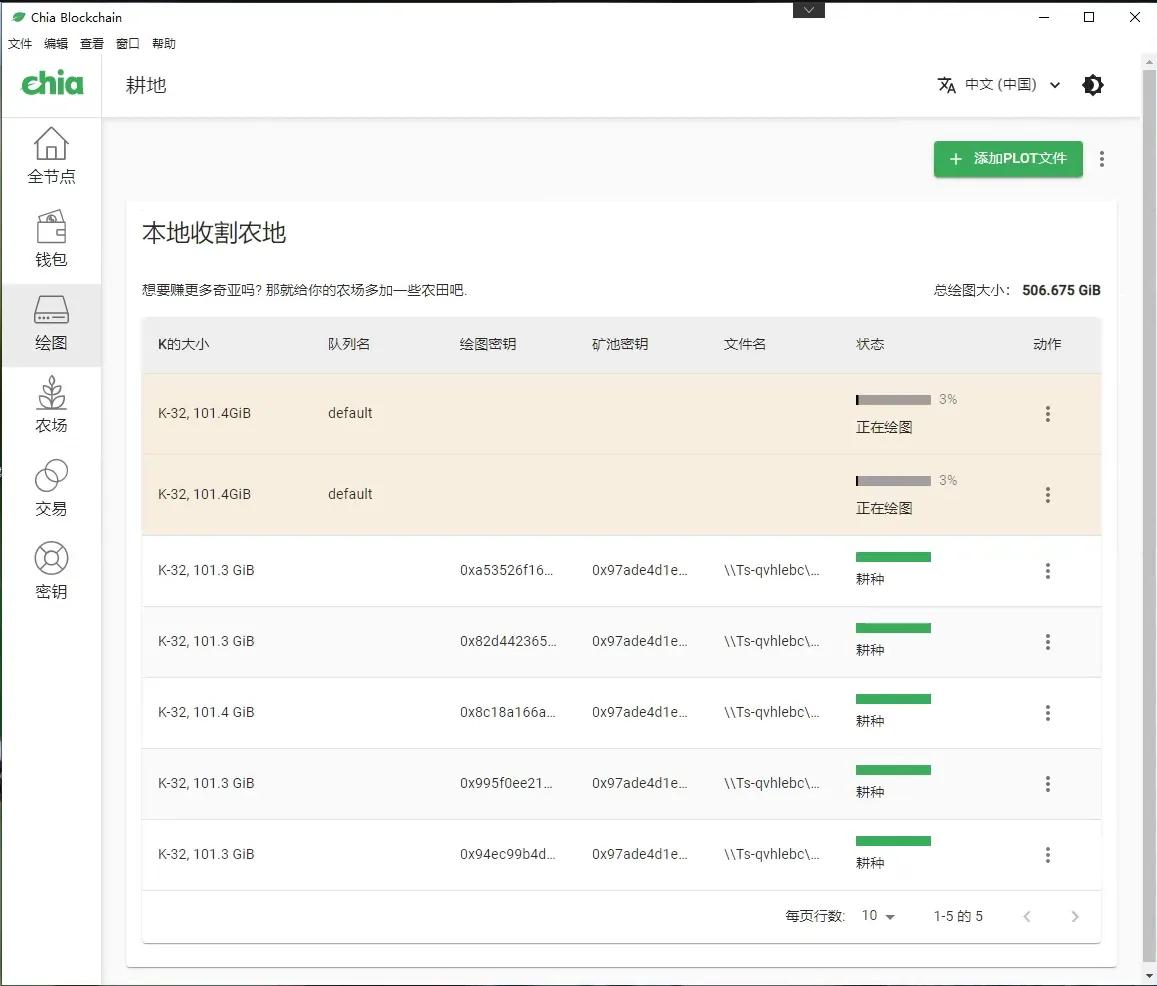Open the language selector 中文 (中国)
1157x986 pixels.
[x=999, y=85]
